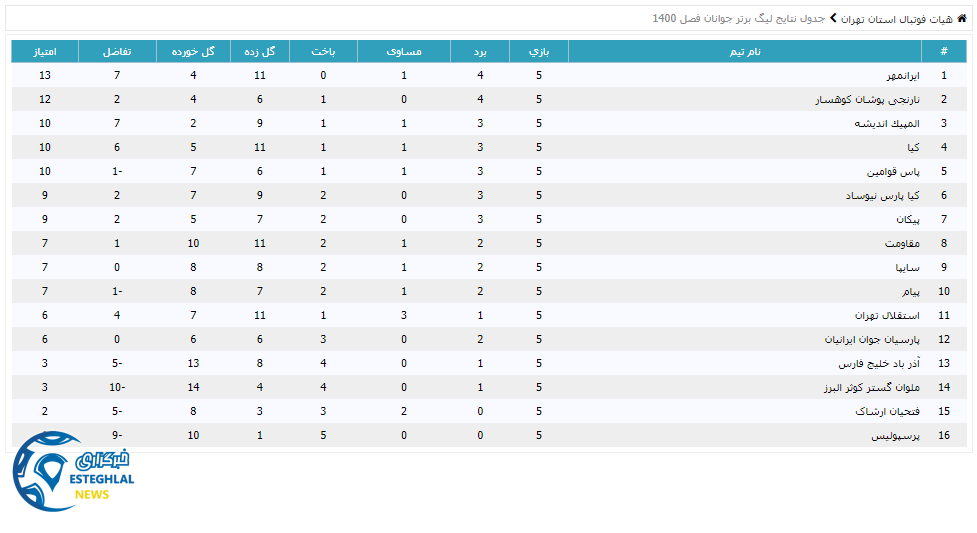This screenshot has height=533, width=977.
Task: Click the # rank column header
Action: tap(943, 52)
